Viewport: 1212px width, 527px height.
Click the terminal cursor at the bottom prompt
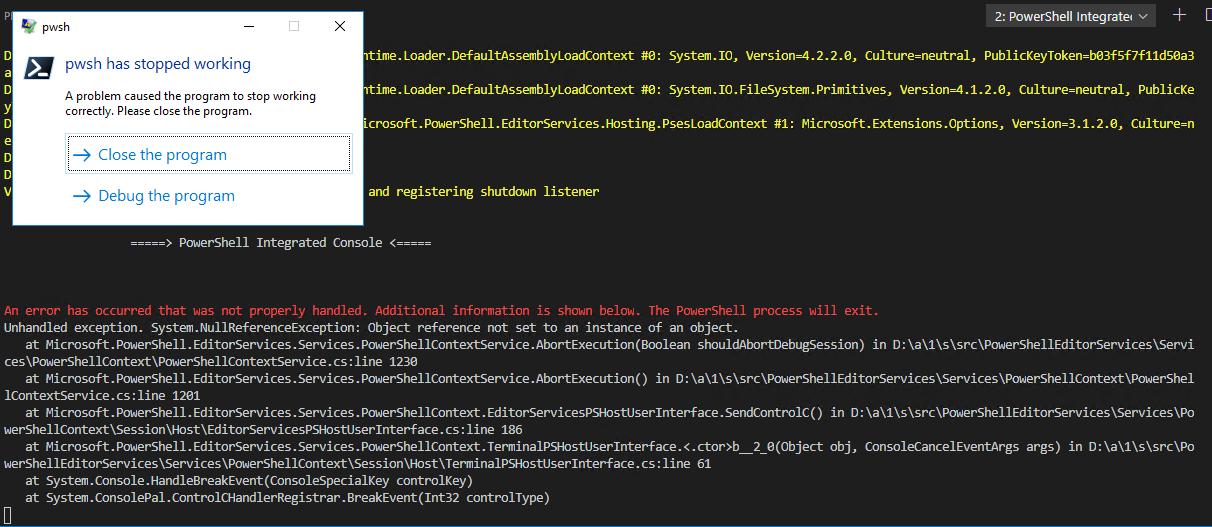(x=8, y=515)
